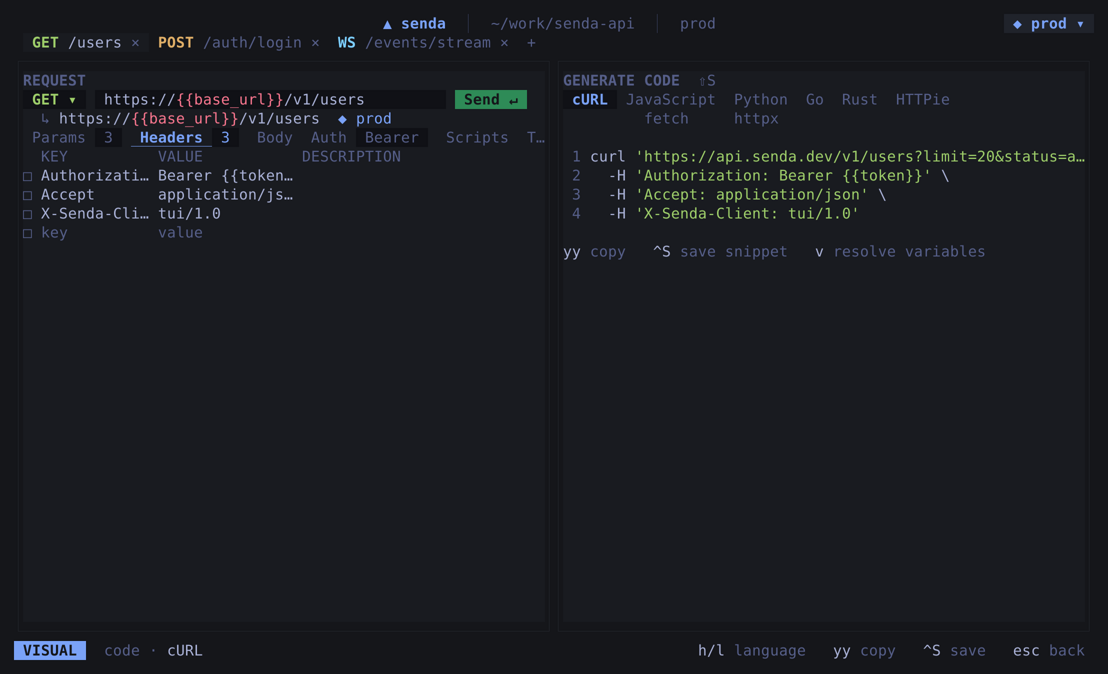1108x674 pixels.
Task: Open the prod environment dropdown at top right
Action: tap(1049, 24)
